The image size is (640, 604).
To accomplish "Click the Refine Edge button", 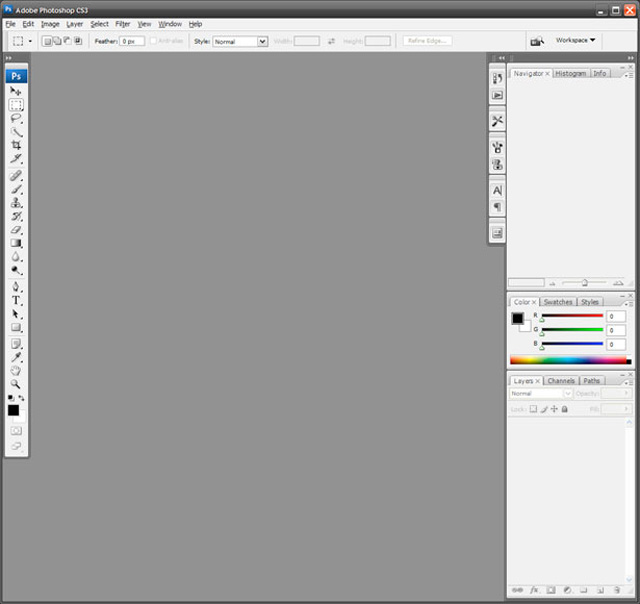I will [x=427, y=41].
